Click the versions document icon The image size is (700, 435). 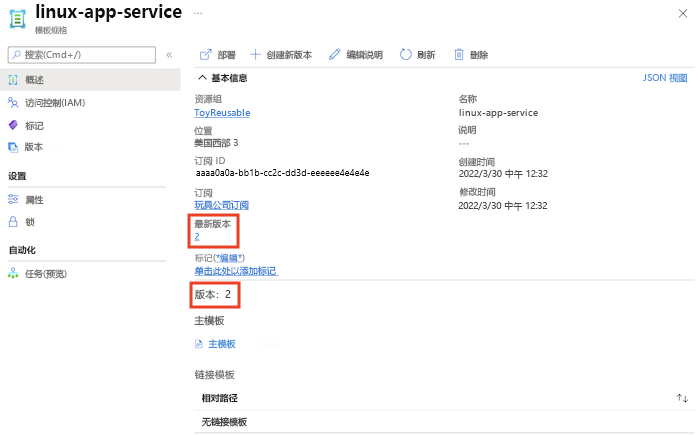pyautogui.click(x=13, y=147)
